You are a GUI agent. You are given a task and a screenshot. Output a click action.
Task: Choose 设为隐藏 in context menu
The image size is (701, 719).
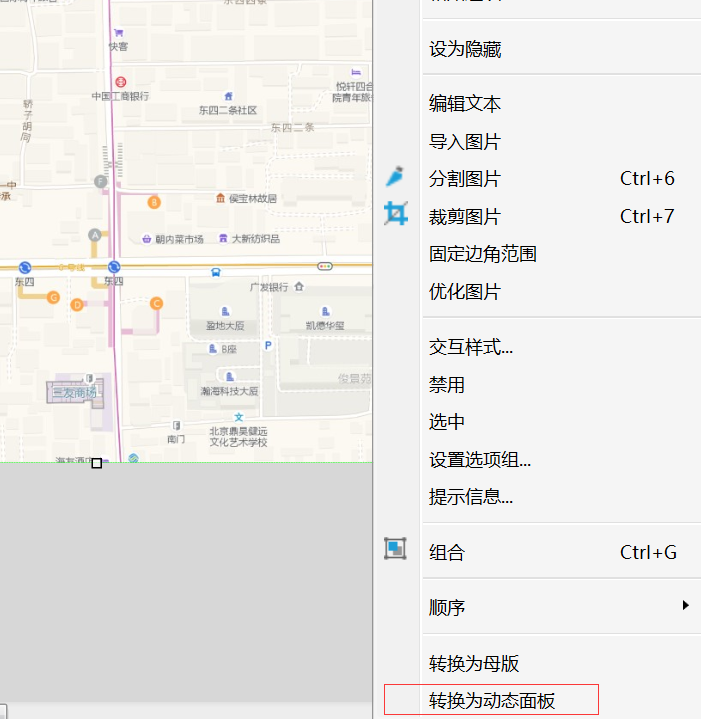pyautogui.click(x=465, y=49)
